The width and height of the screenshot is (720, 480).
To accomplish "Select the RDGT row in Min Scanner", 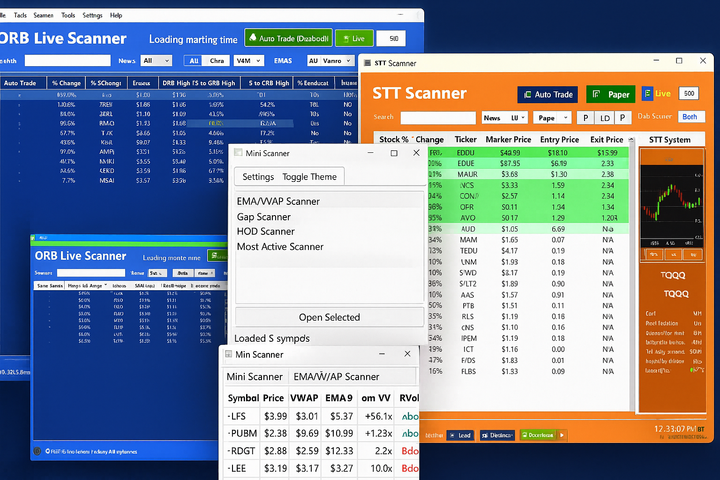I will [321, 451].
